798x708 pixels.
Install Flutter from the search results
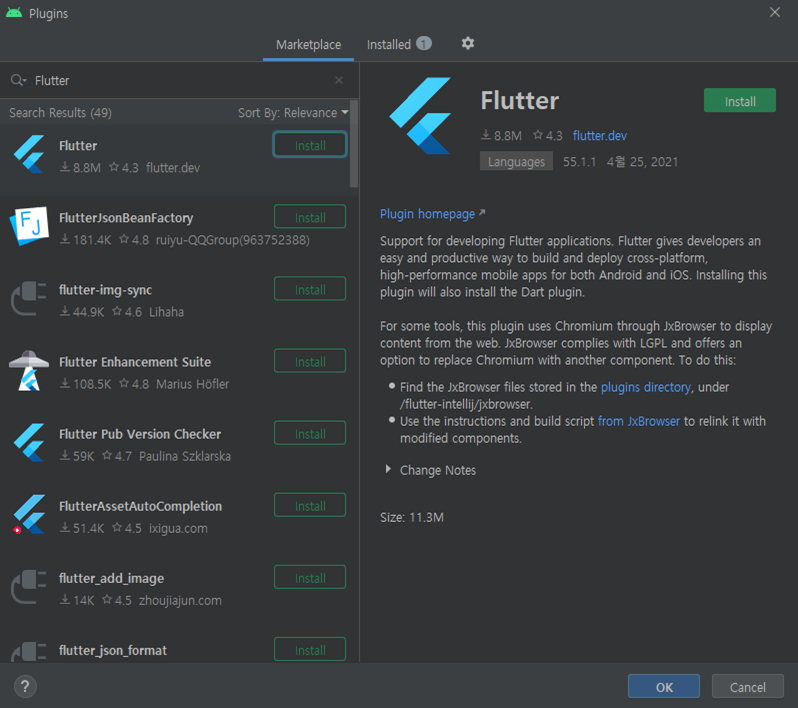pyautogui.click(x=310, y=145)
